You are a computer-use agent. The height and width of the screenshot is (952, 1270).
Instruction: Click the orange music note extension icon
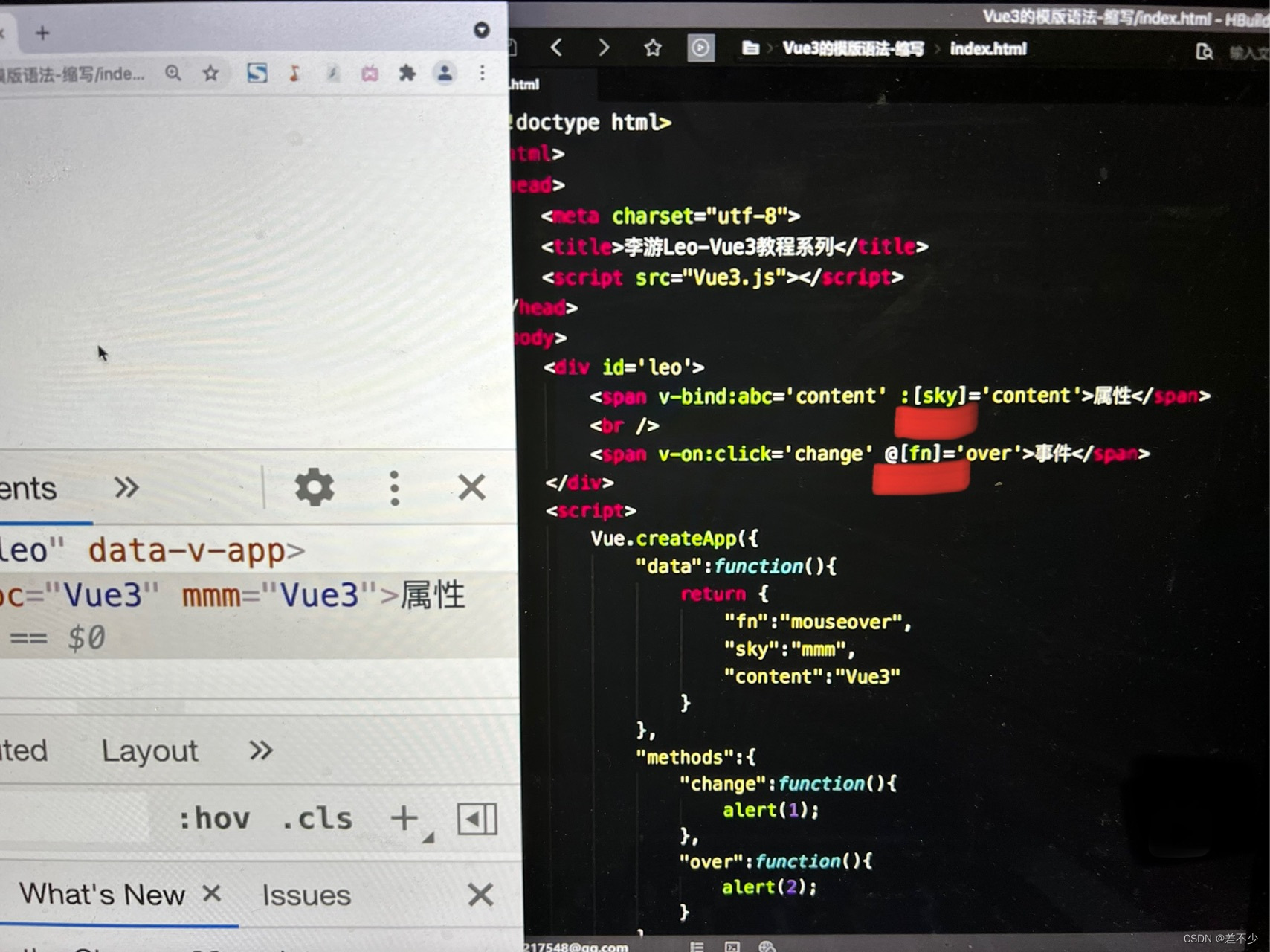coord(295,73)
